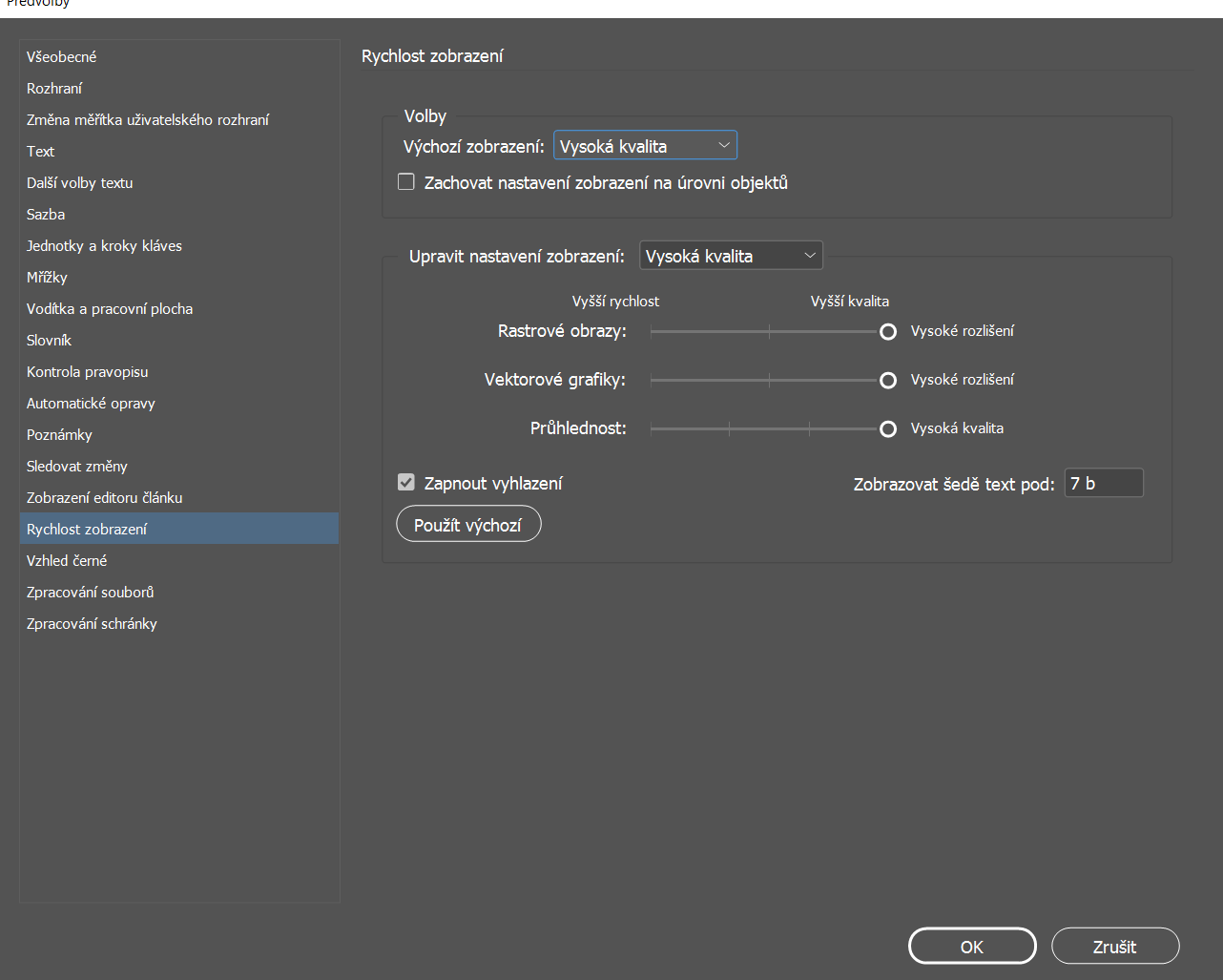This screenshot has width=1223, height=980.
Task: Select the Text preferences category
Action: coord(40,151)
